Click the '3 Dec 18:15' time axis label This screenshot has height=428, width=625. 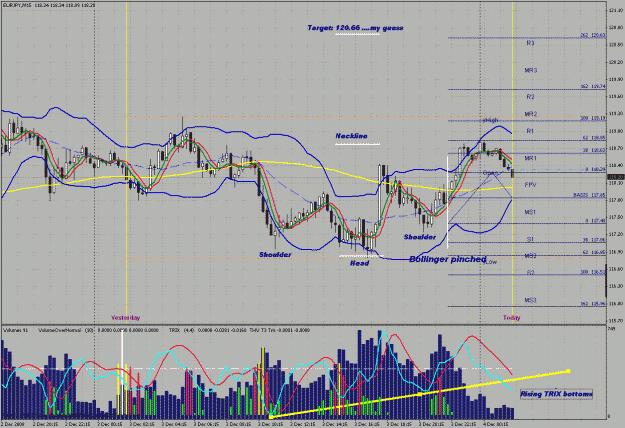point(399,424)
